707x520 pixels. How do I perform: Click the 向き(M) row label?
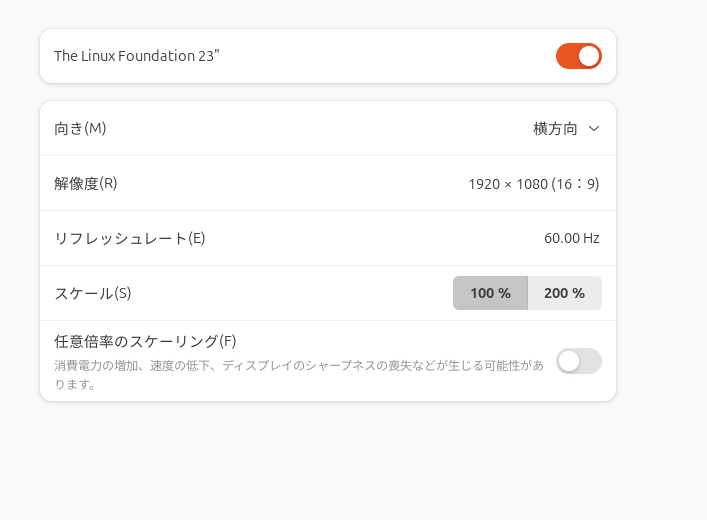80,129
